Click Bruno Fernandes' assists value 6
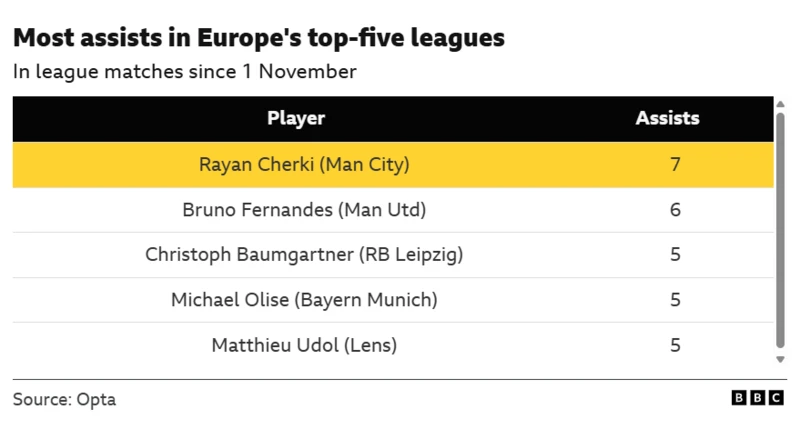 click(675, 209)
